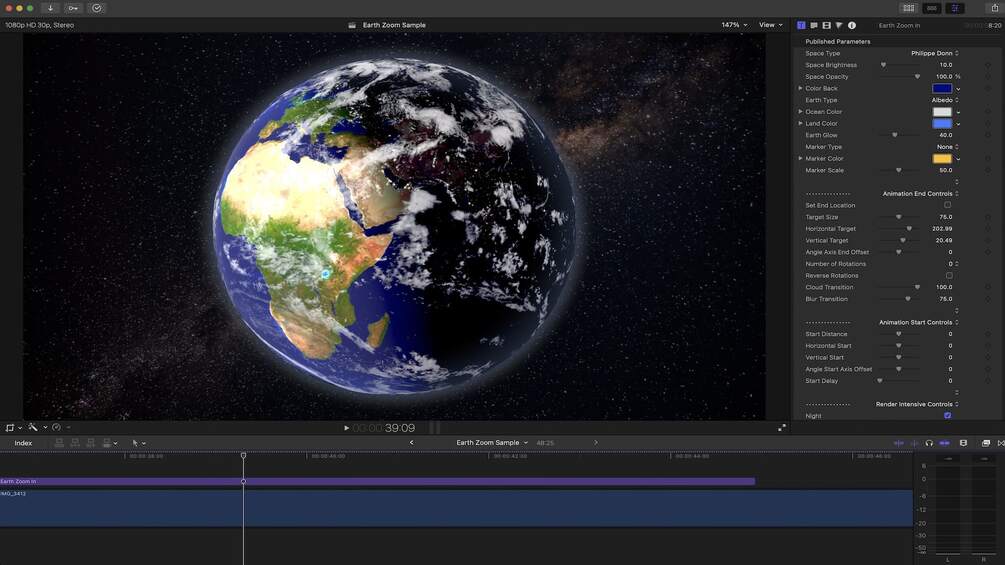
Task: Open the Marker Type None popup
Action: [x=947, y=147]
